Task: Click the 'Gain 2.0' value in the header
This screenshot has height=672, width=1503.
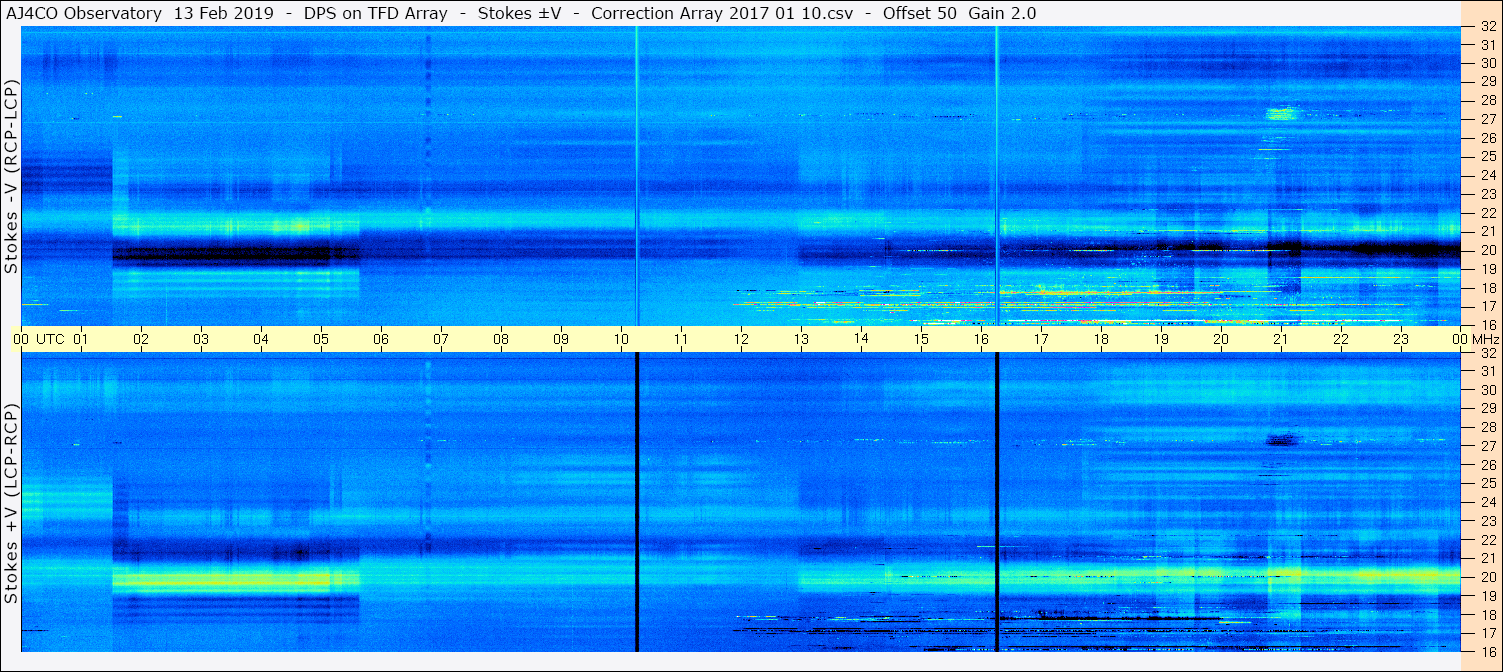Action: [x=1002, y=13]
